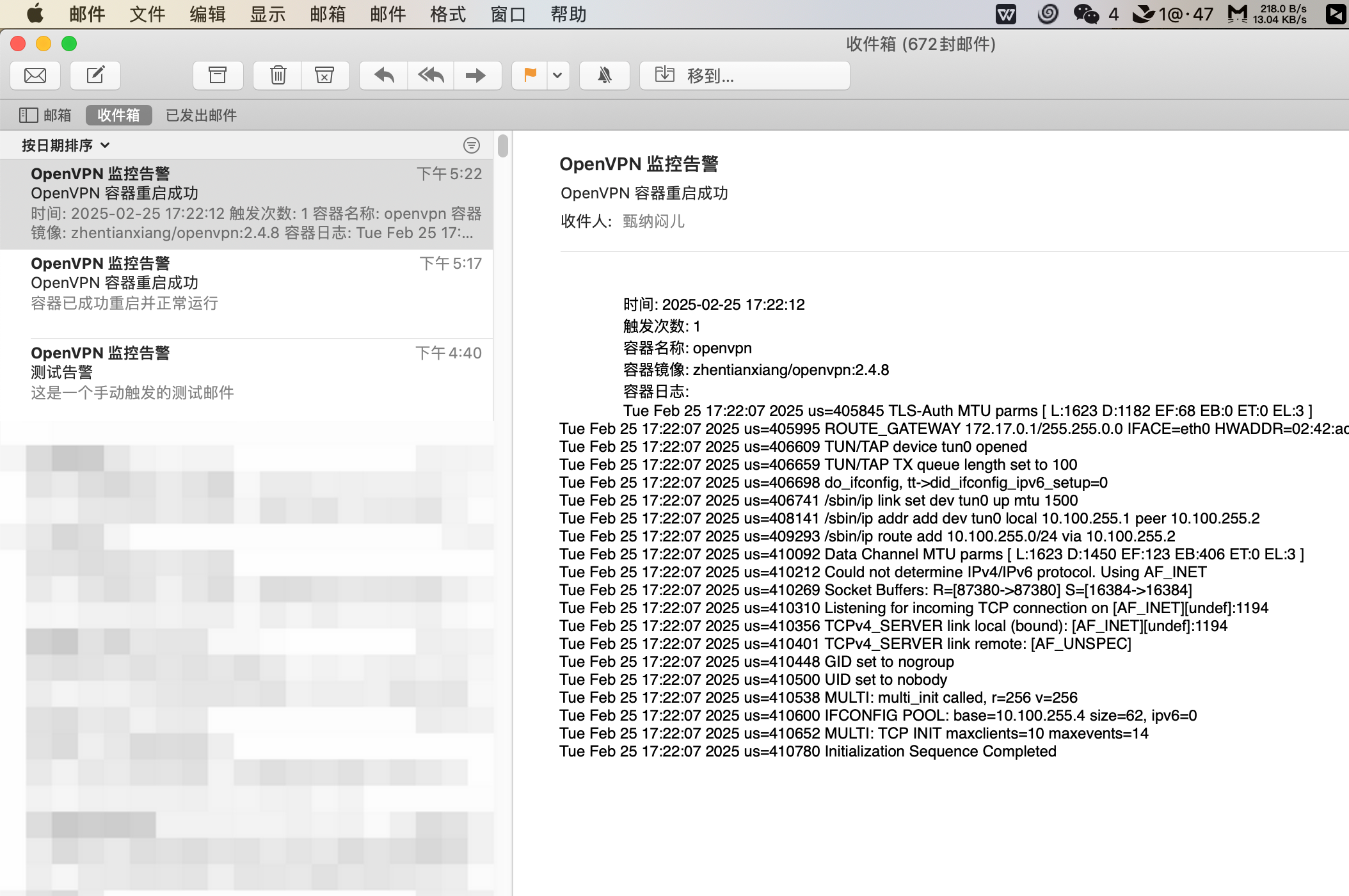Click the message list scrollbar thumb
This screenshot has width=1349, height=896.
pos(503,145)
